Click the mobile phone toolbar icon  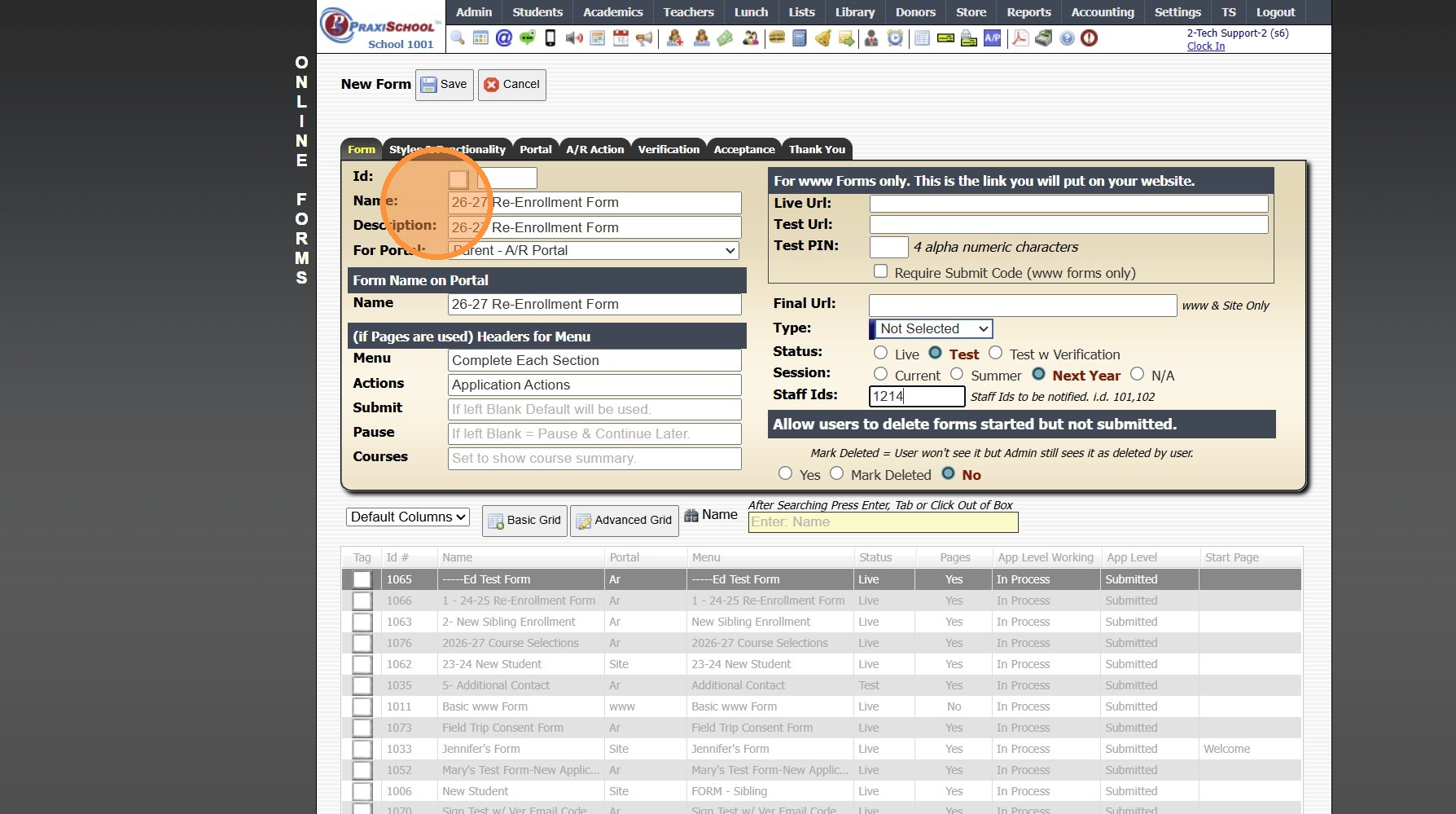click(550, 38)
